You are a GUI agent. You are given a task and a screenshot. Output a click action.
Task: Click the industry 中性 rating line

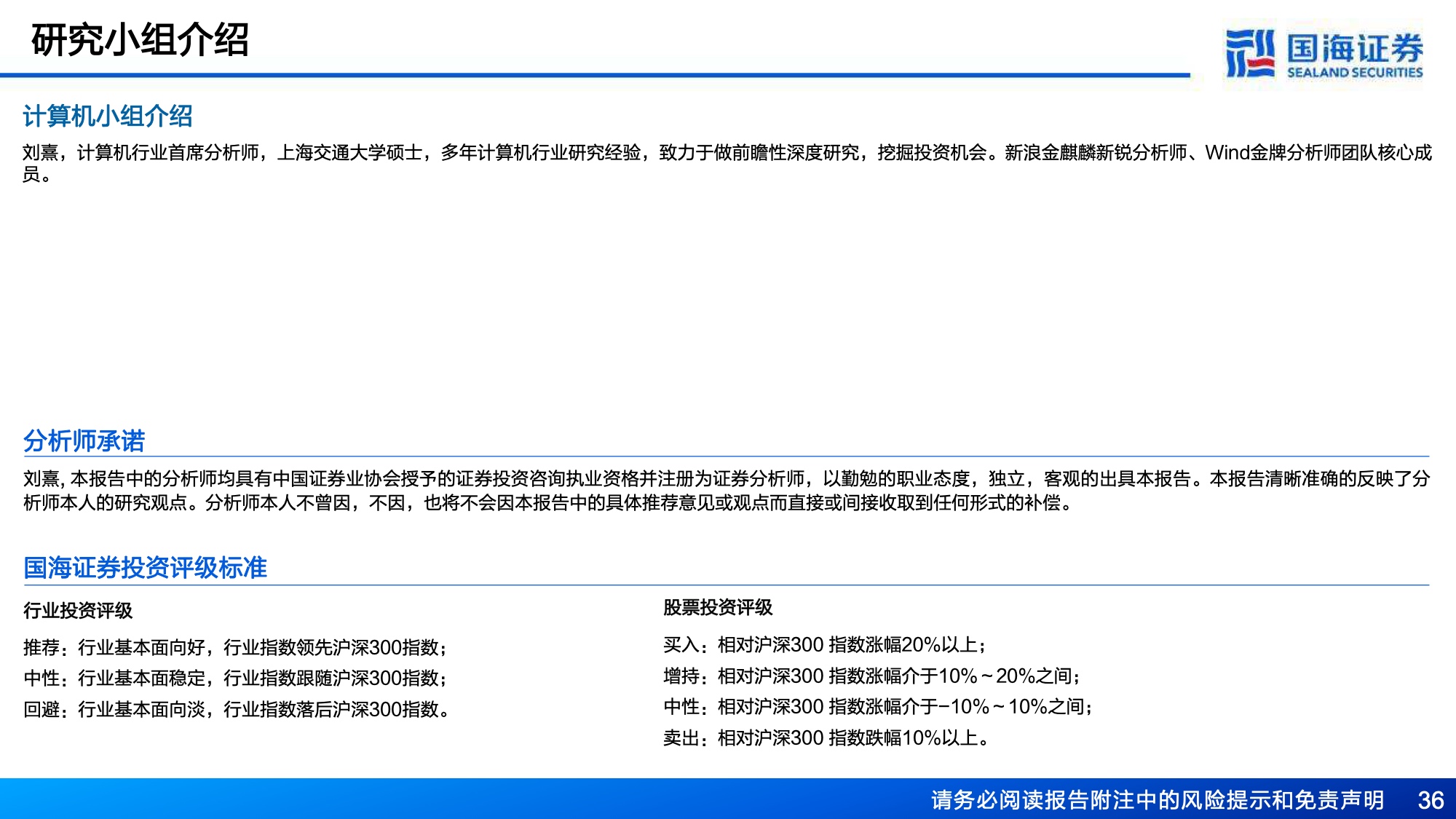coord(235,678)
